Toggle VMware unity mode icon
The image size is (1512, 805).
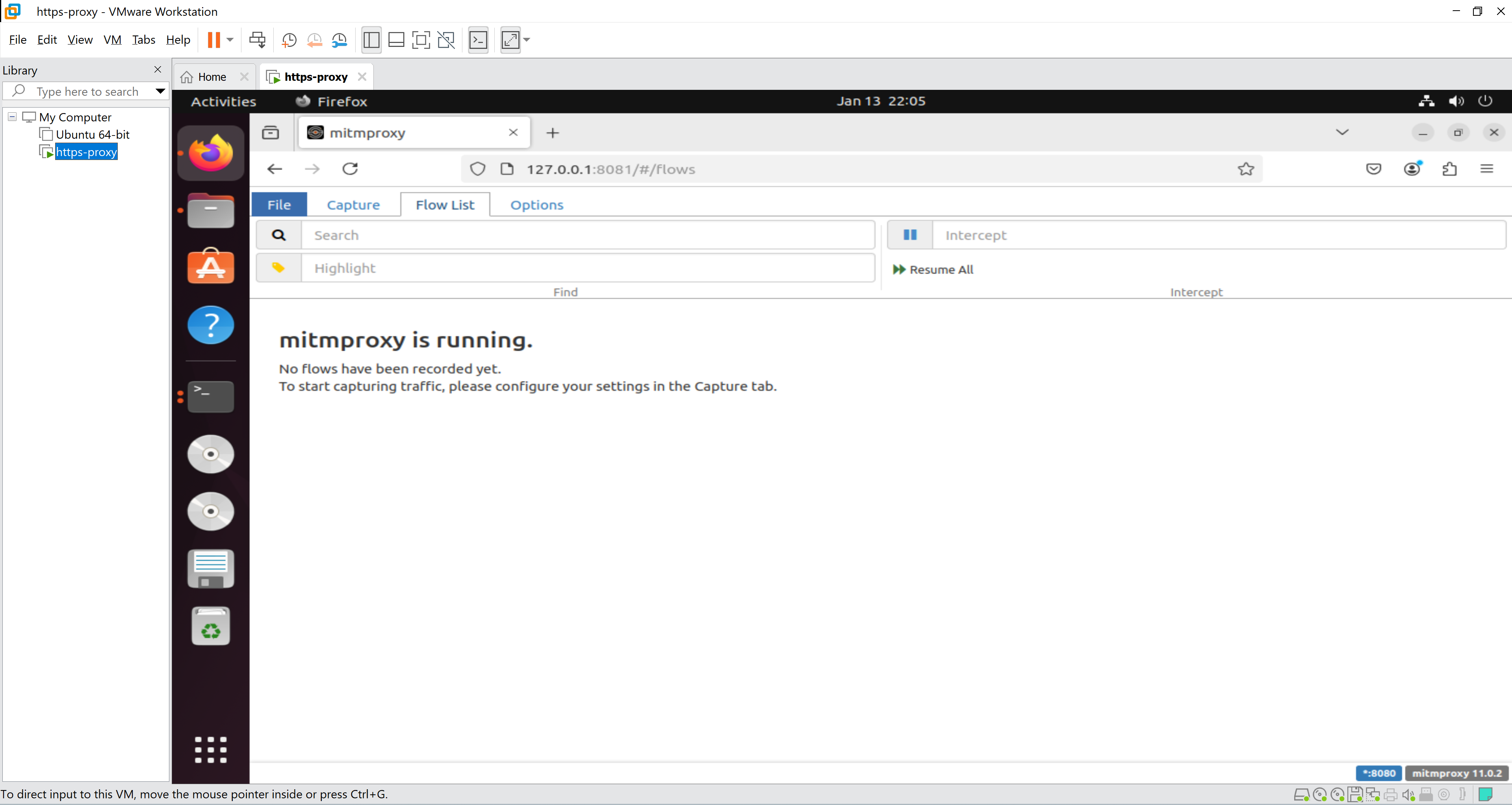(x=446, y=40)
